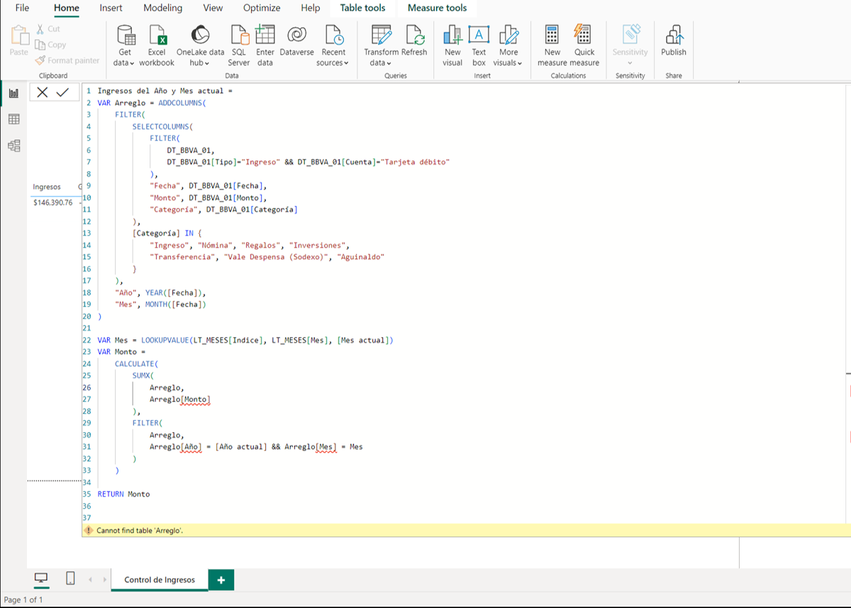Open the Enter data dialog
Screen dimensions: 851x608
265,46
